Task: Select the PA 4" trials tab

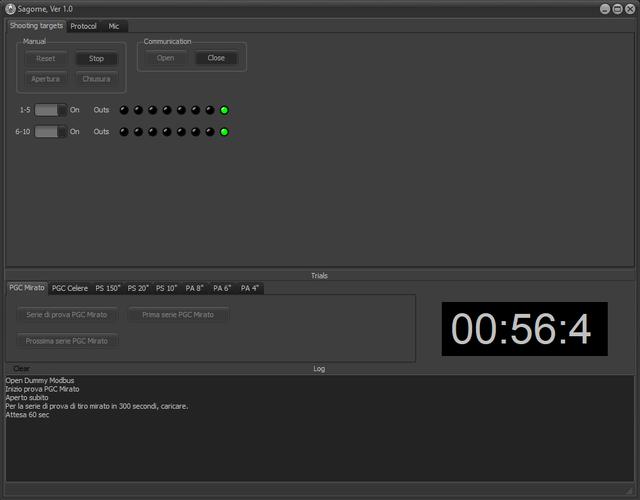Action: 250,288
